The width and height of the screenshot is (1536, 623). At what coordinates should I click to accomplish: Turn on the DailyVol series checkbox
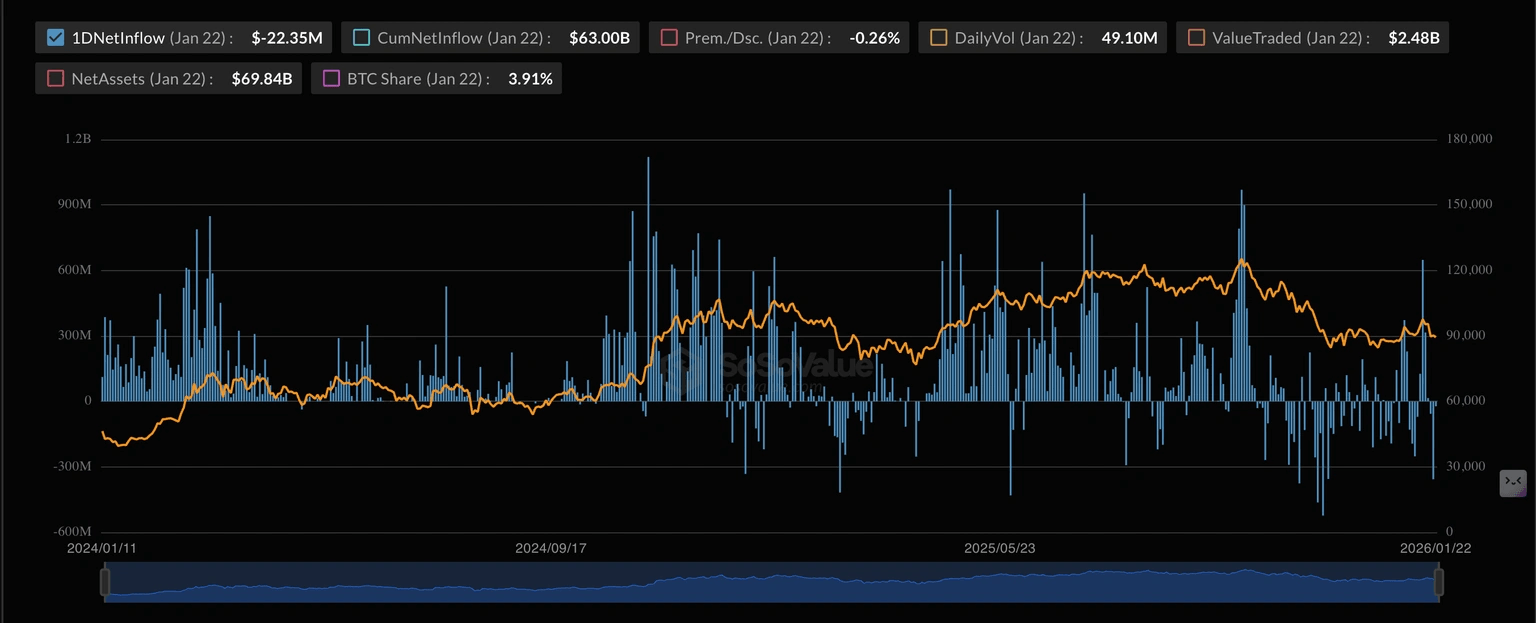tap(939, 38)
